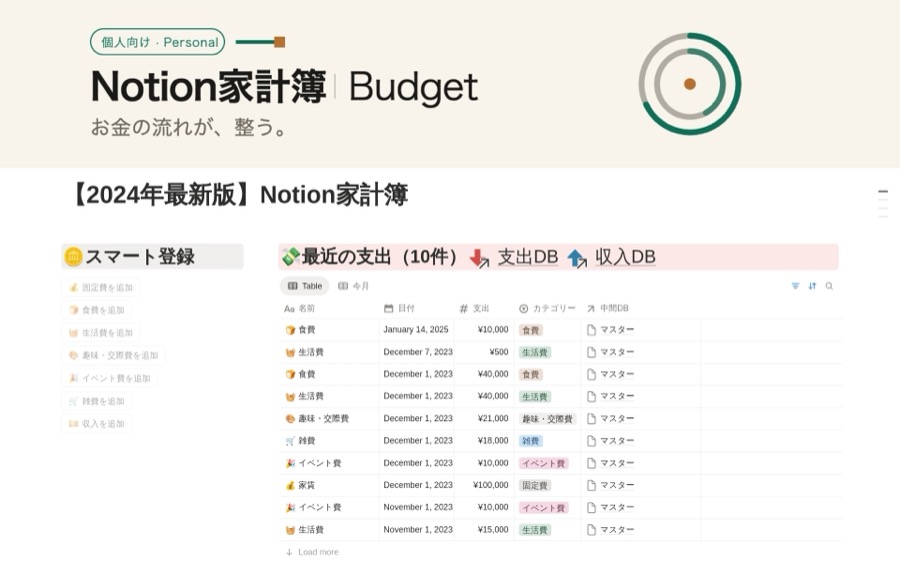Click the 固定費を追加 button
Screen dimensions: 900x562
click(x=101, y=288)
